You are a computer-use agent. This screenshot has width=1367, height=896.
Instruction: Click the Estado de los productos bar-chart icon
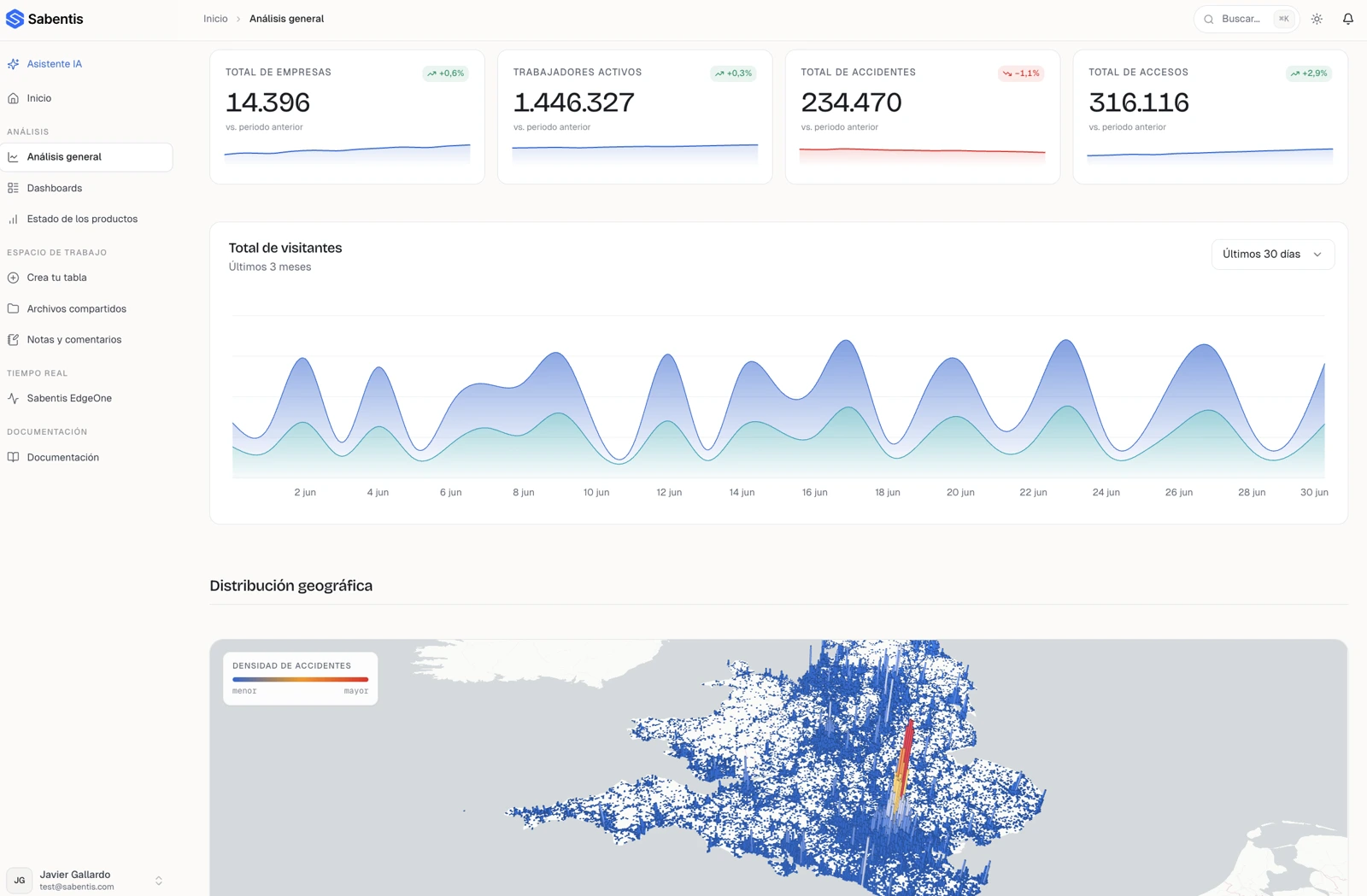[13, 219]
